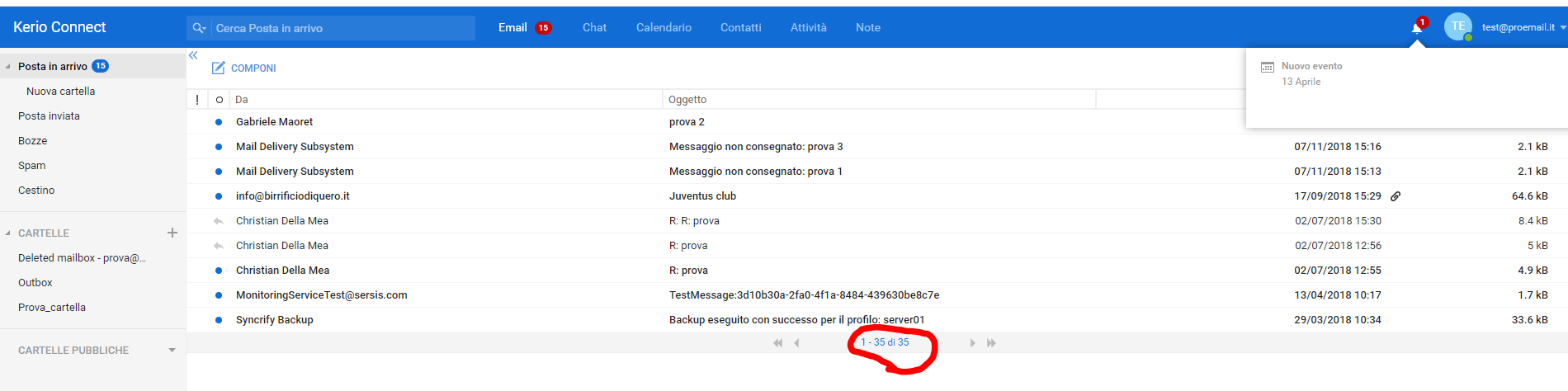
Task: Go to the next page arrow
Action: click(972, 343)
